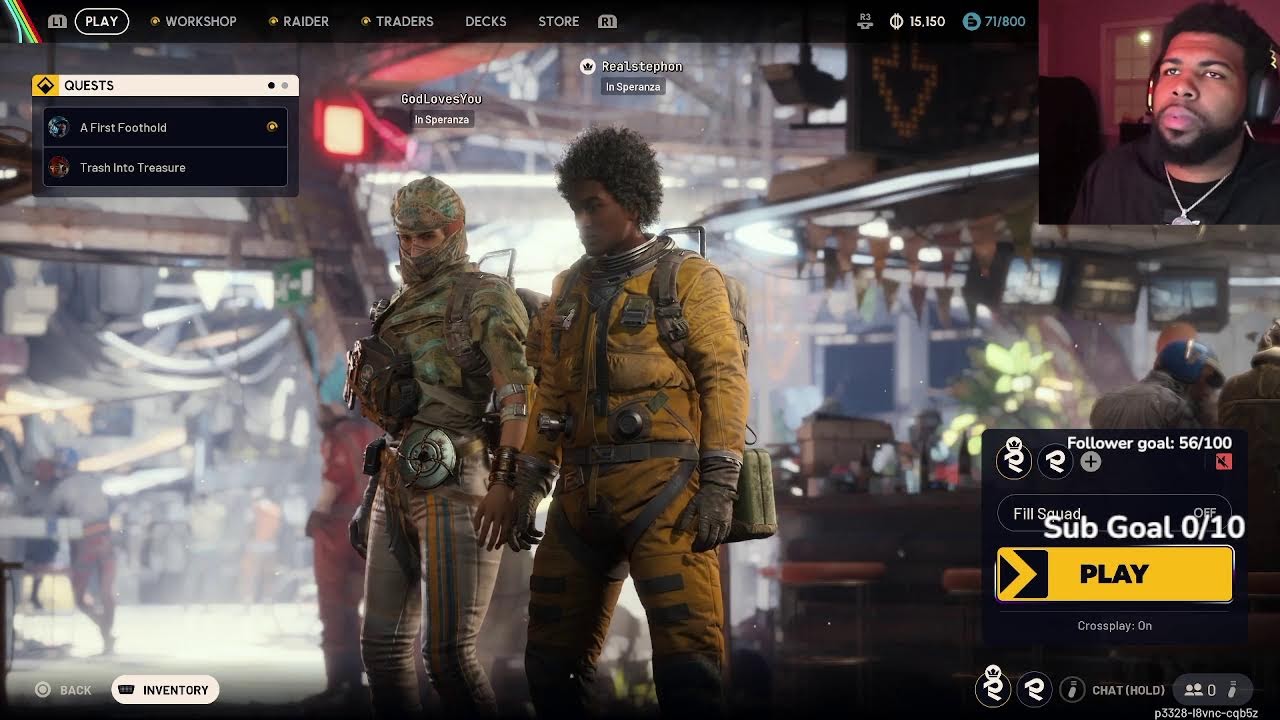Open the friends list showing 0

[x=1200, y=689]
